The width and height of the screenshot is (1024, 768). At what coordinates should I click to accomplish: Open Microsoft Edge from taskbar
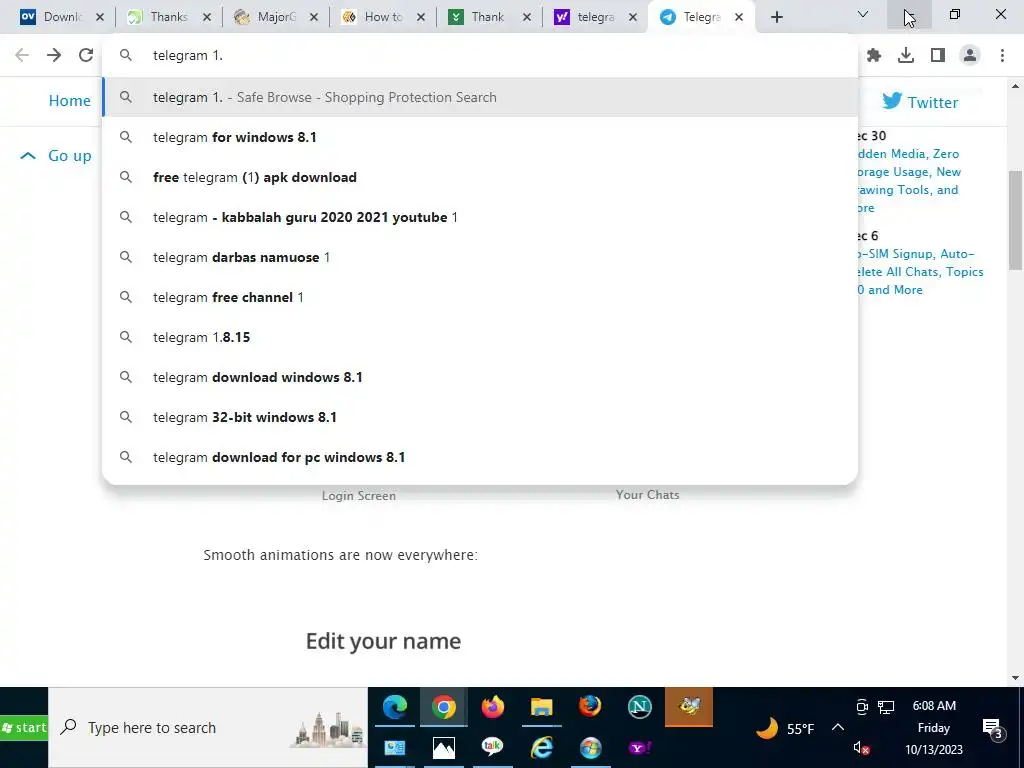point(395,707)
